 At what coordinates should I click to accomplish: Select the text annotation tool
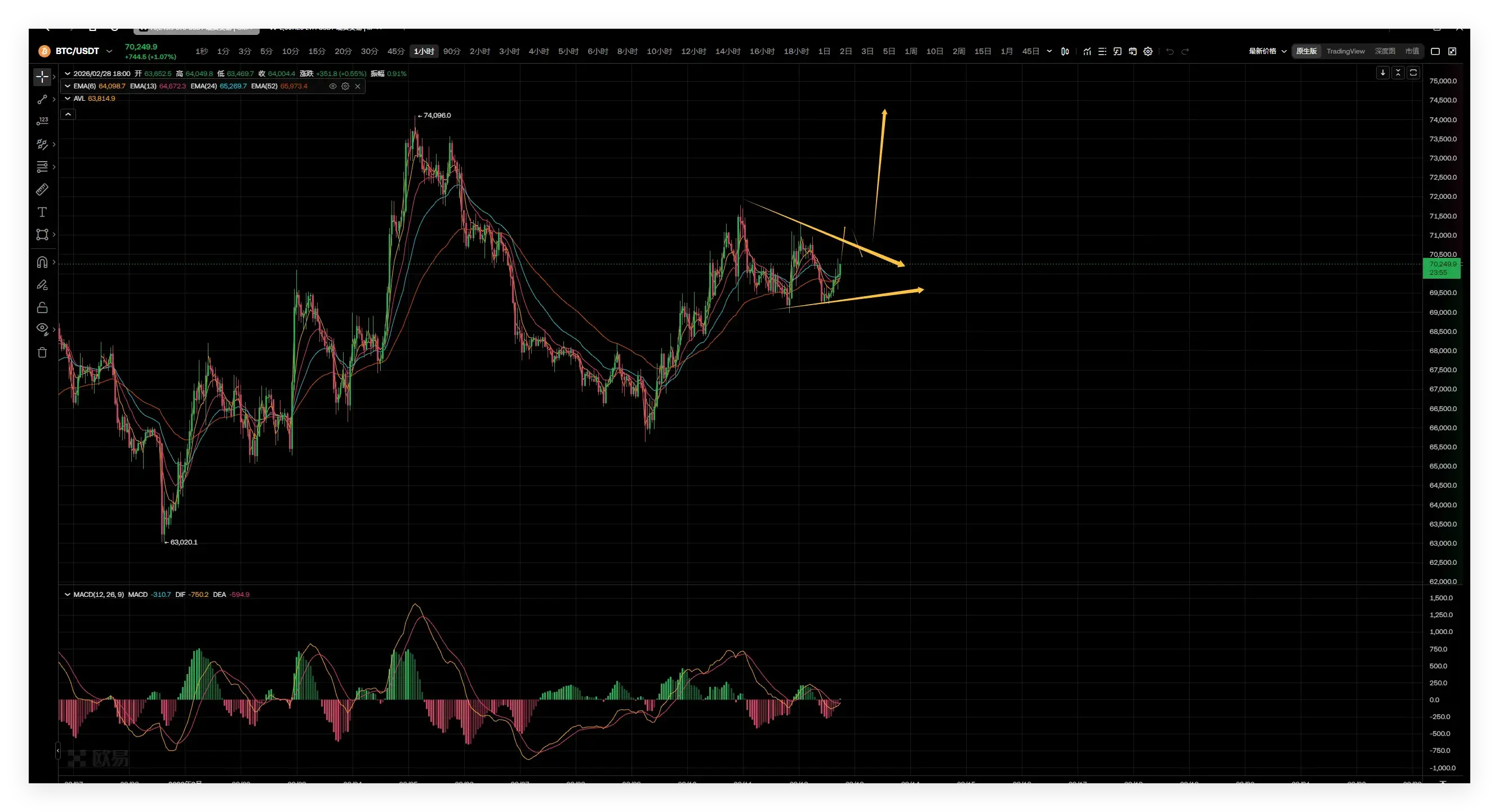tap(42, 212)
